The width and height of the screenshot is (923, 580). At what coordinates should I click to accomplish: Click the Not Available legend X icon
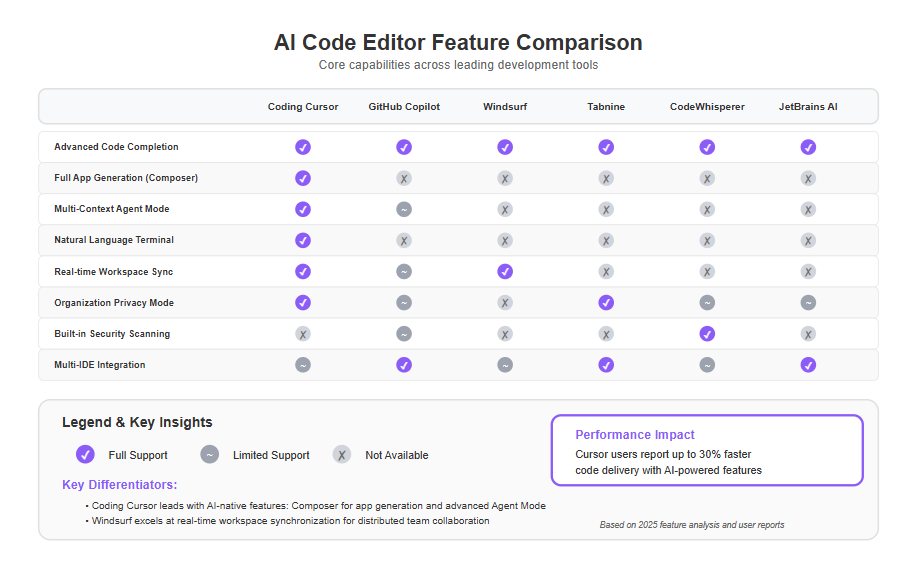pyautogui.click(x=342, y=455)
